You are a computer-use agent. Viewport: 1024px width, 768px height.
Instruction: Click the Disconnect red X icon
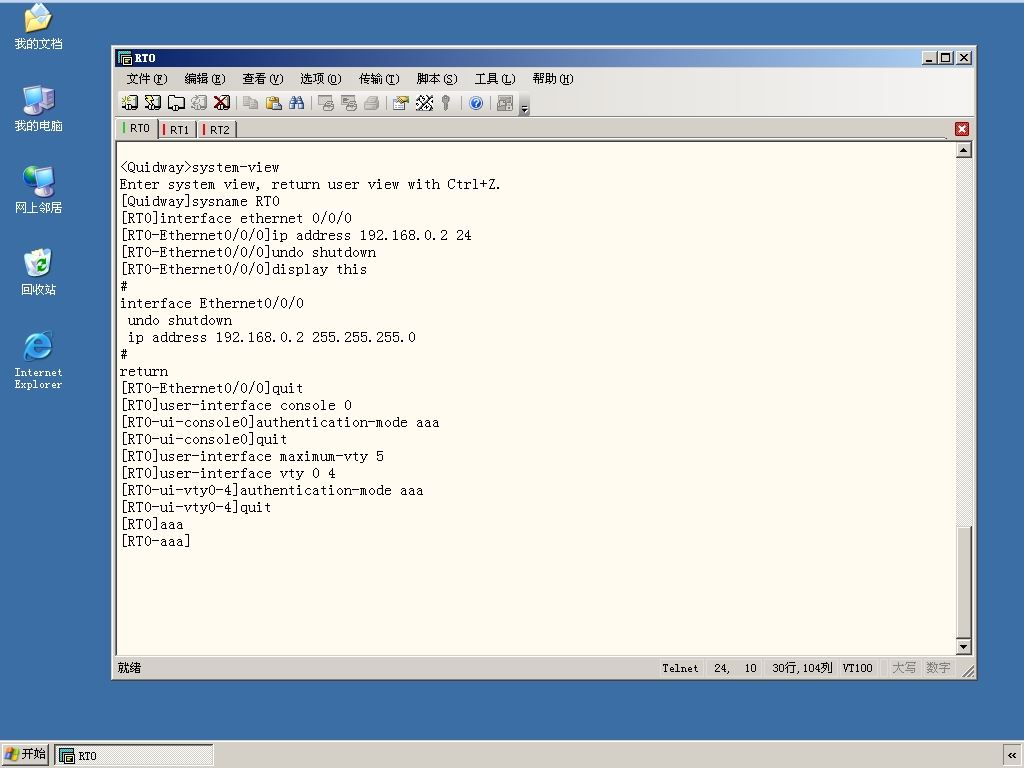point(222,103)
